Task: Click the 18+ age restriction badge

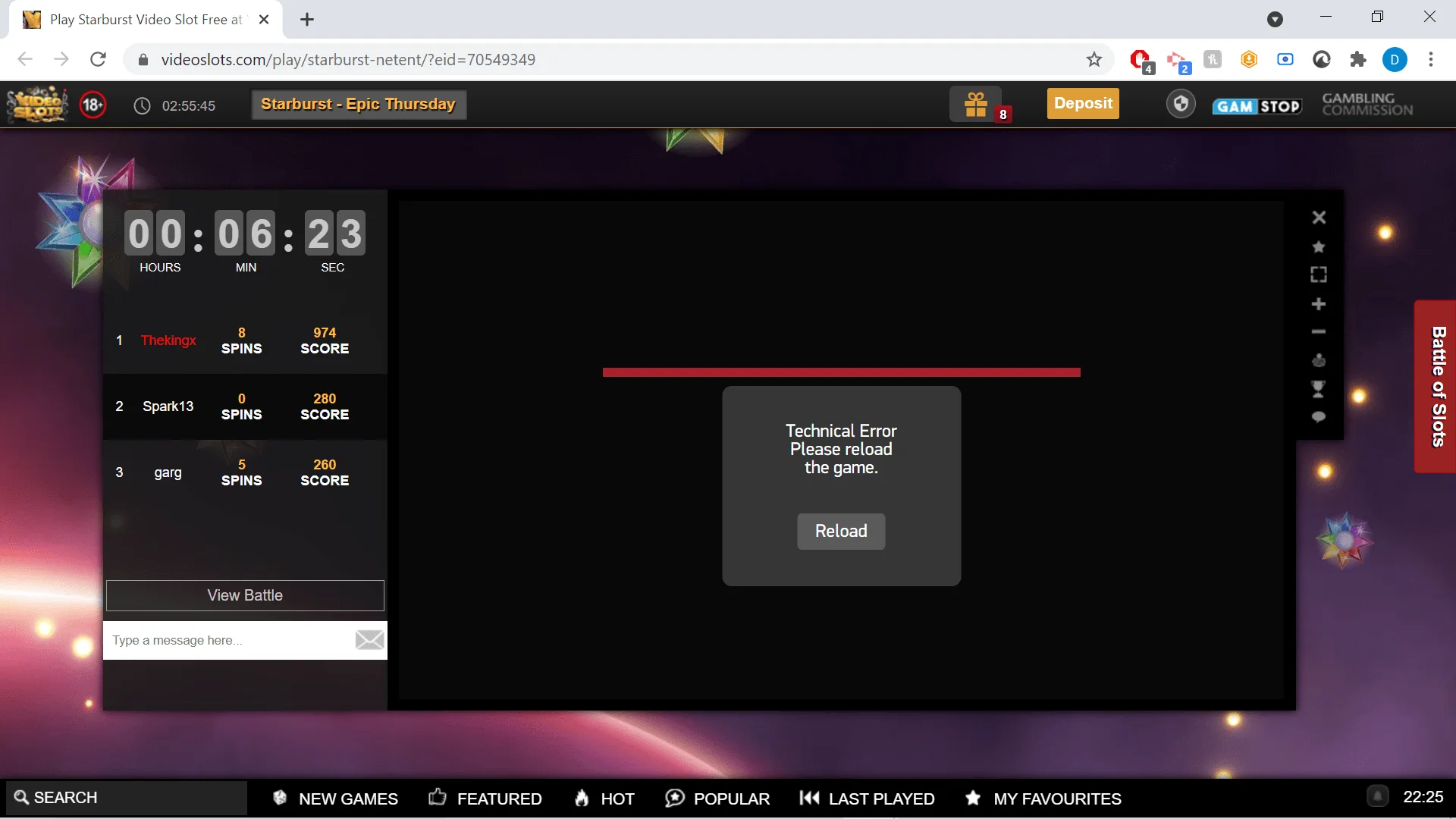Action: (x=93, y=105)
